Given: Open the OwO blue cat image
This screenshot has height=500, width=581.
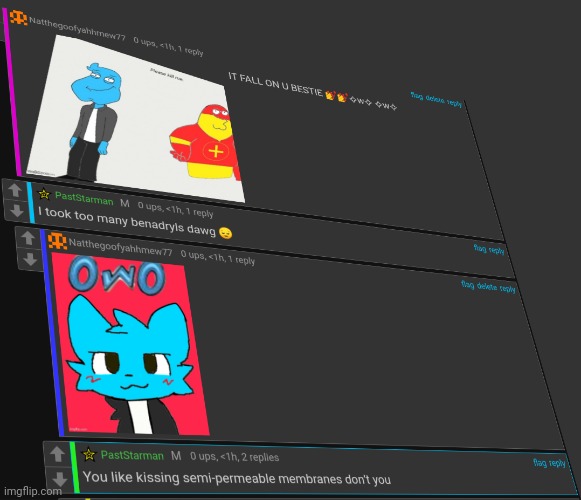Looking at the screenshot, I should coord(130,345).
